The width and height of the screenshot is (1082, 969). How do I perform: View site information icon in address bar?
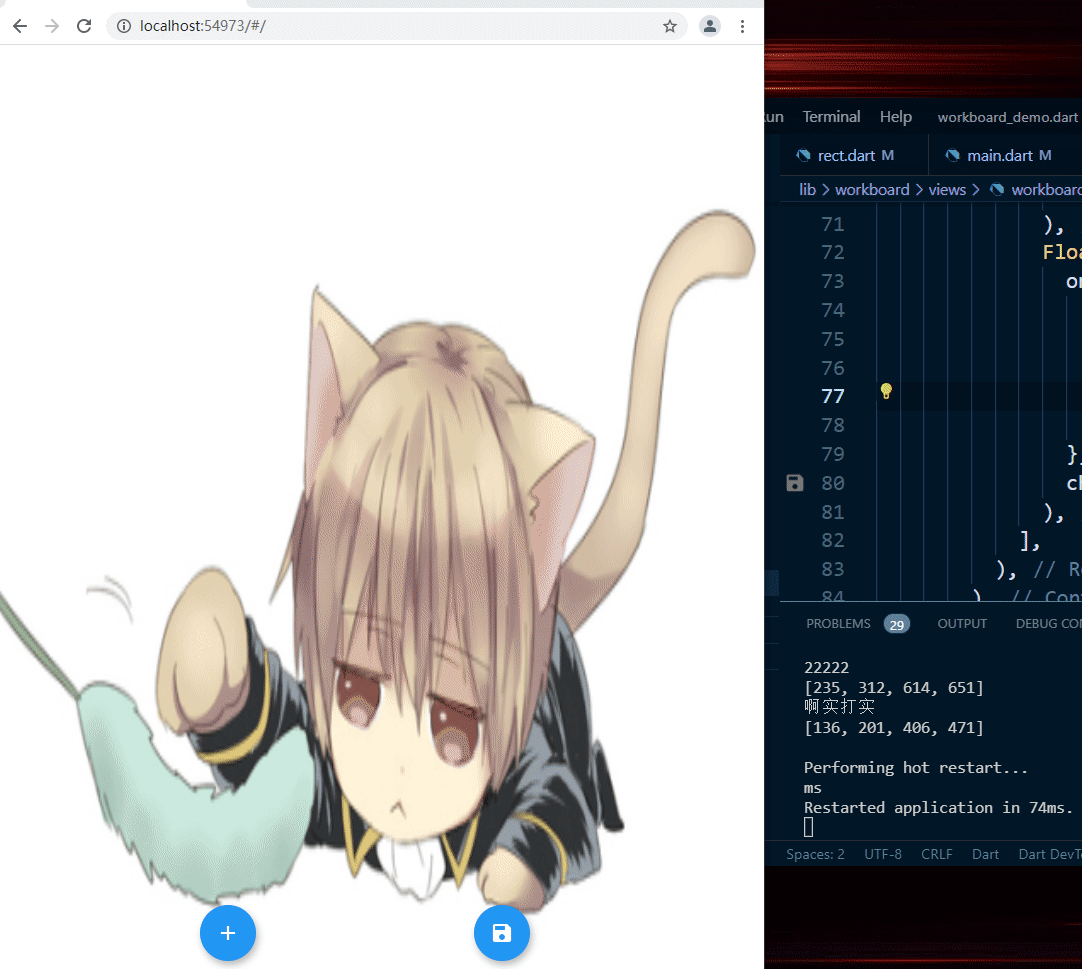(x=124, y=26)
